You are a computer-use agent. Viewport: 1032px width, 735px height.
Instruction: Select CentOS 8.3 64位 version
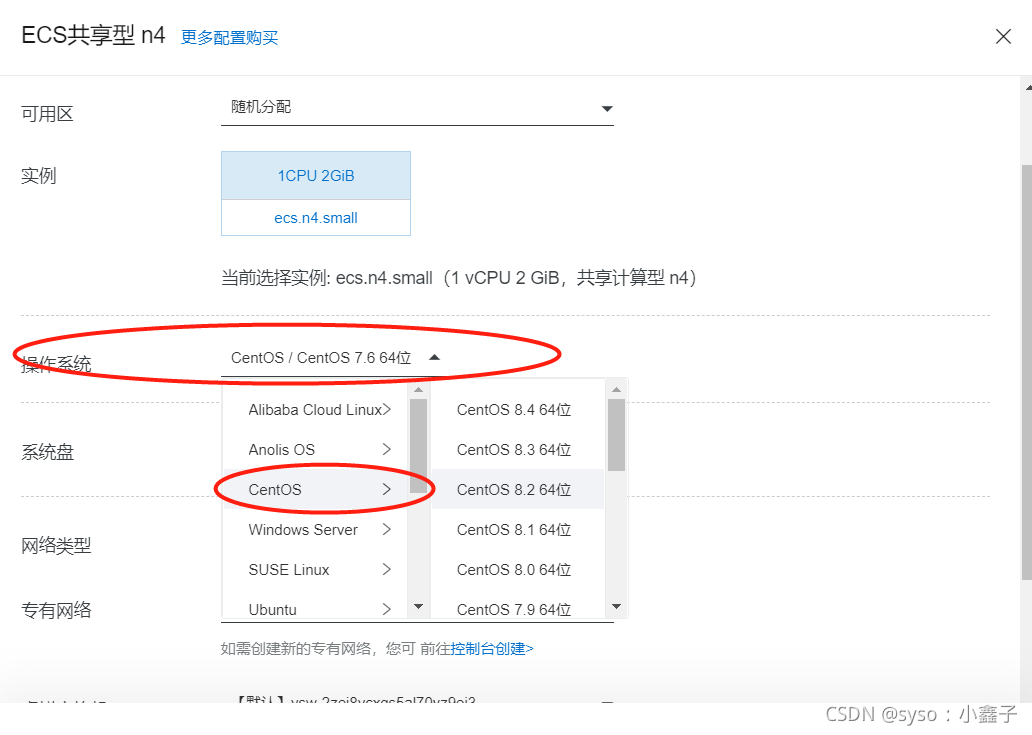click(517, 450)
